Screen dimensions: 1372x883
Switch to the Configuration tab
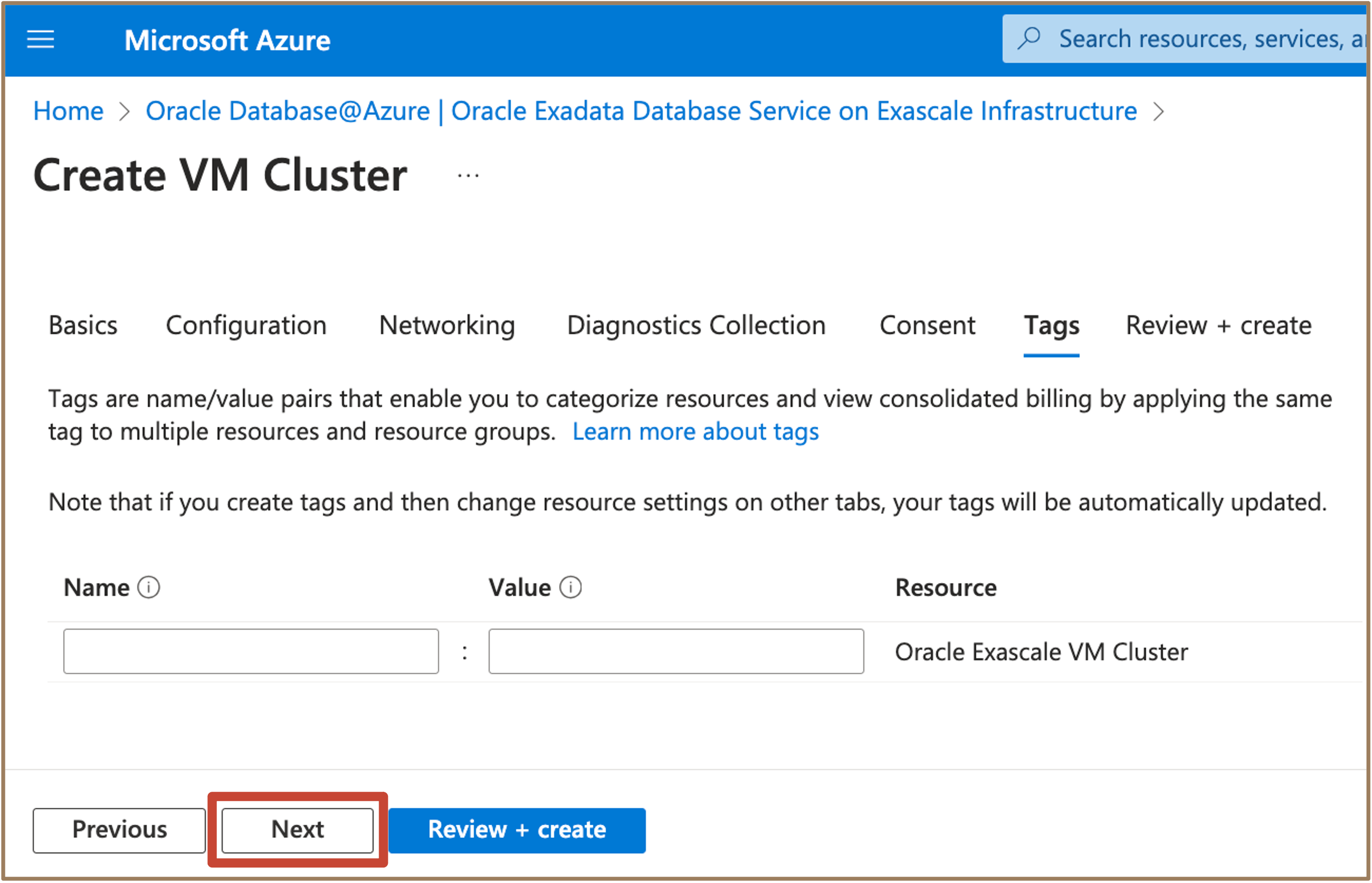point(246,325)
